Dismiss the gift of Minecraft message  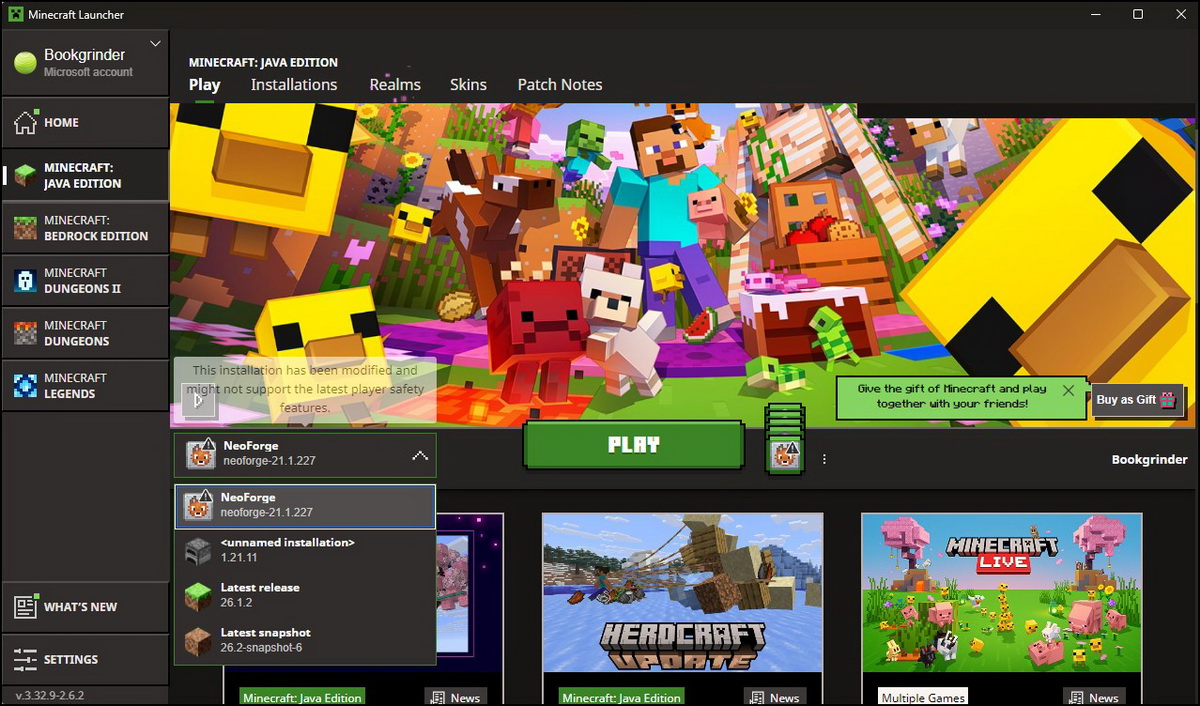[x=1069, y=390]
